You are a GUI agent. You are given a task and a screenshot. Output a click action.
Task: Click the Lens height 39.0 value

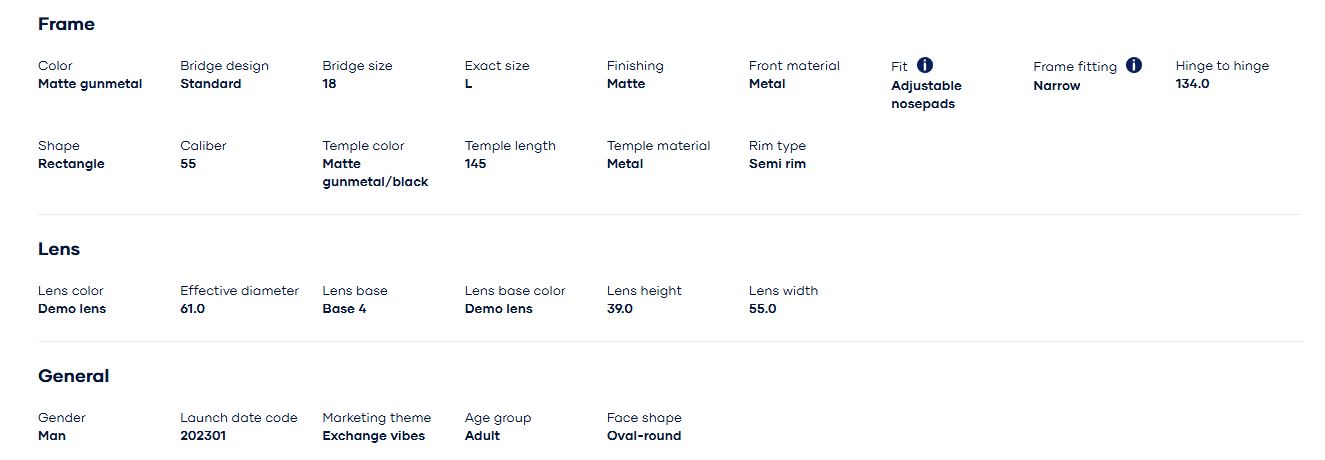pyautogui.click(x=619, y=309)
